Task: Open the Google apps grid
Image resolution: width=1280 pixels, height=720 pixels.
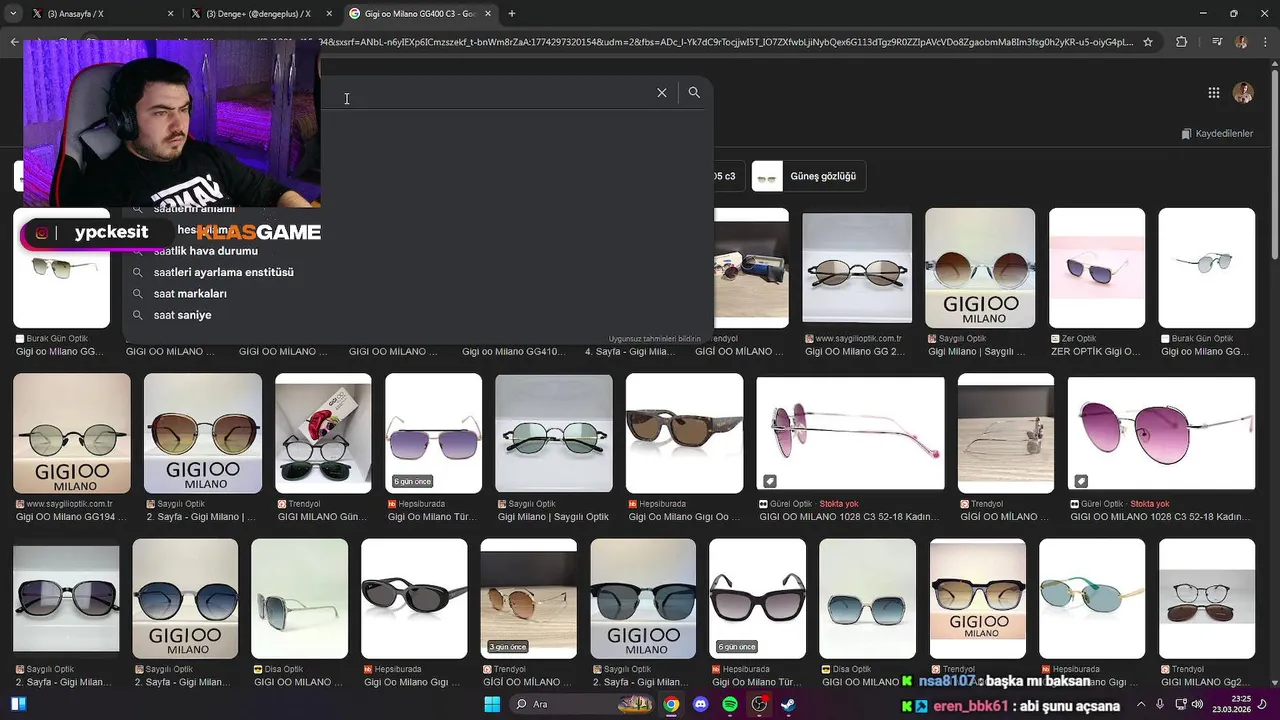Action: pyautogui.click(x=1213, y=93)
